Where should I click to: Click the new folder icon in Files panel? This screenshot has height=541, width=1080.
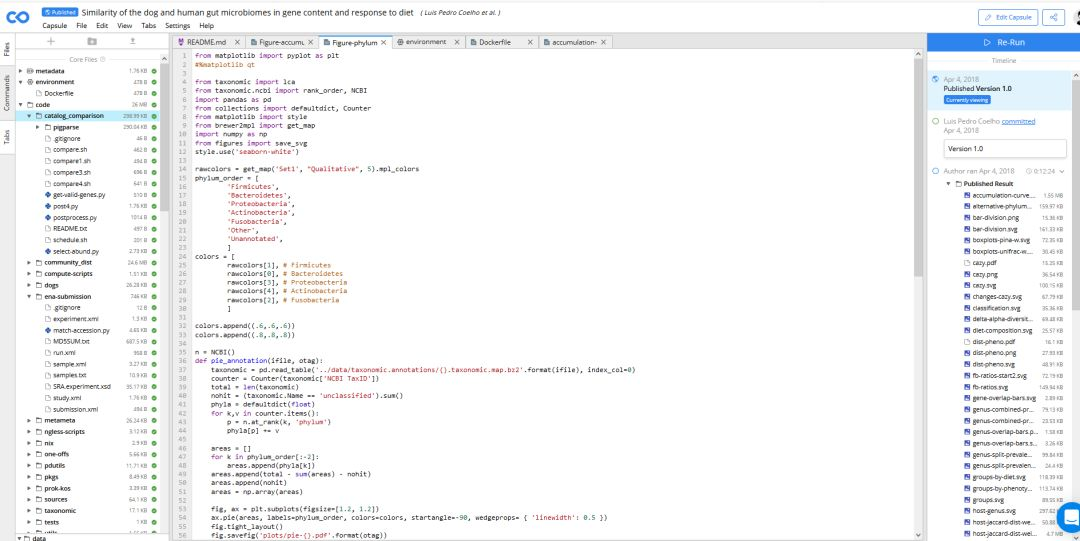coord(92,41)
